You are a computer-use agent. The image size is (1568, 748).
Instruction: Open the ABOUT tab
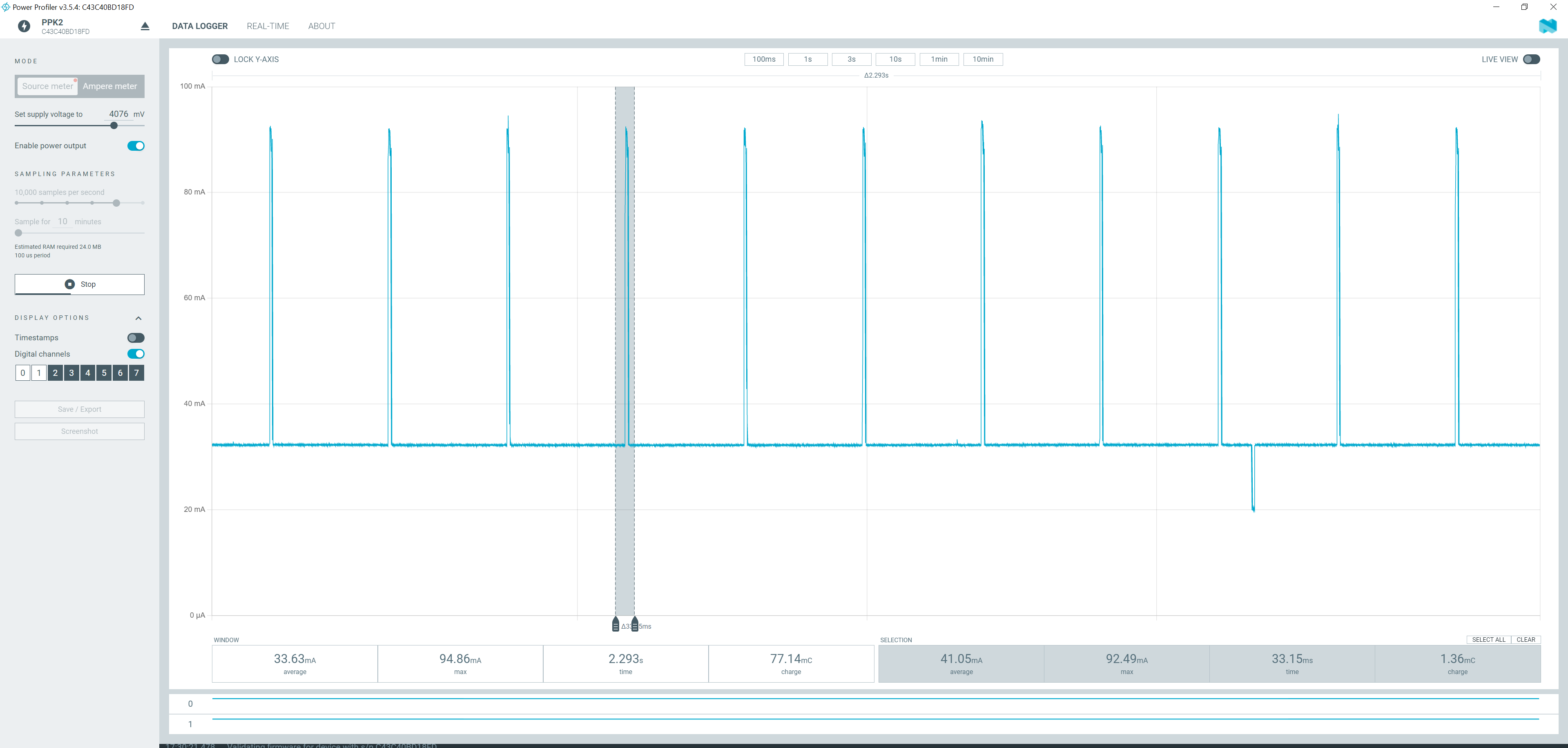click(321, 26)
